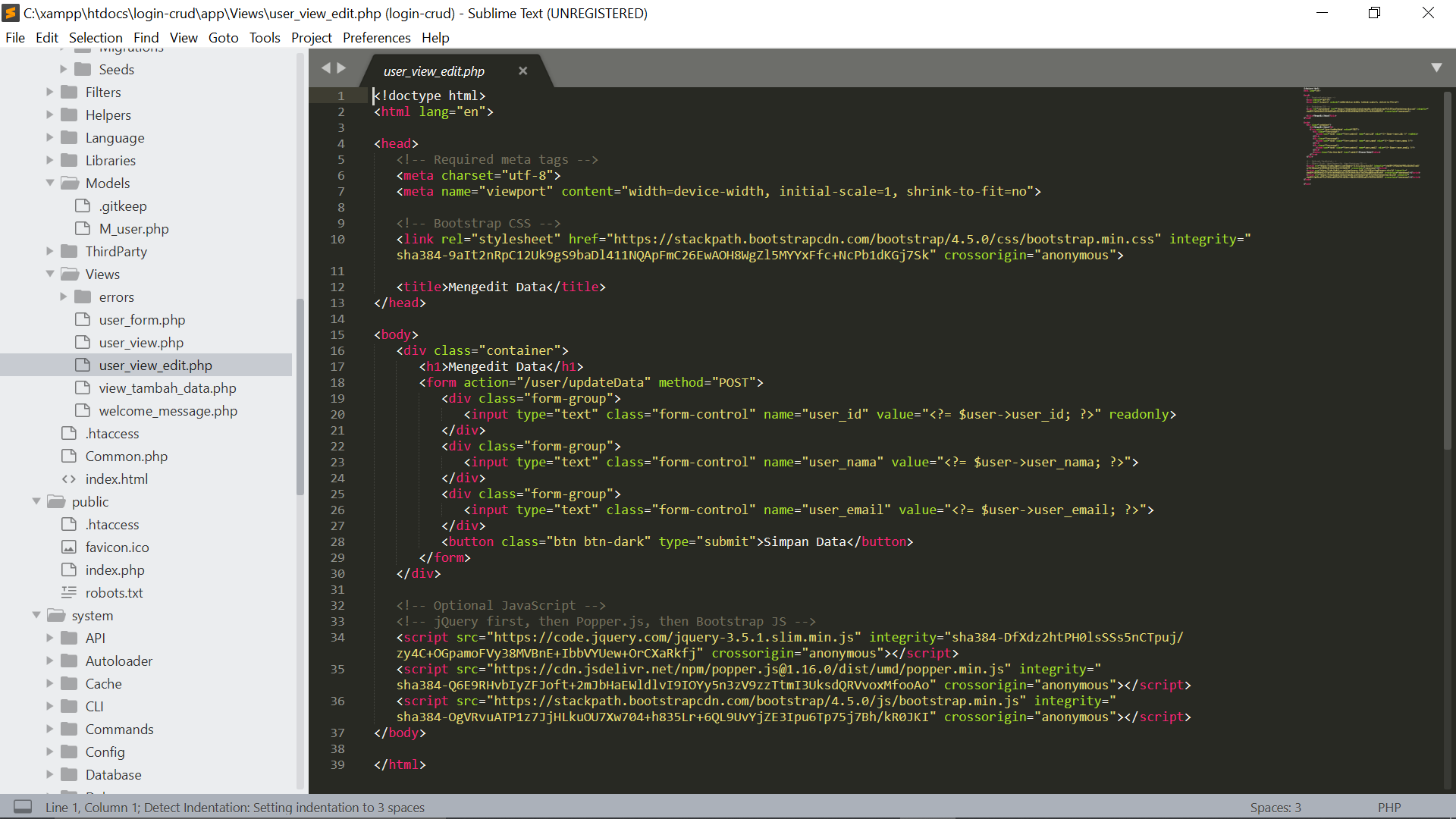Screen dimensions: 1456x819
Task: Go to next tab using right arrow
Action: [x=341, y=67]
